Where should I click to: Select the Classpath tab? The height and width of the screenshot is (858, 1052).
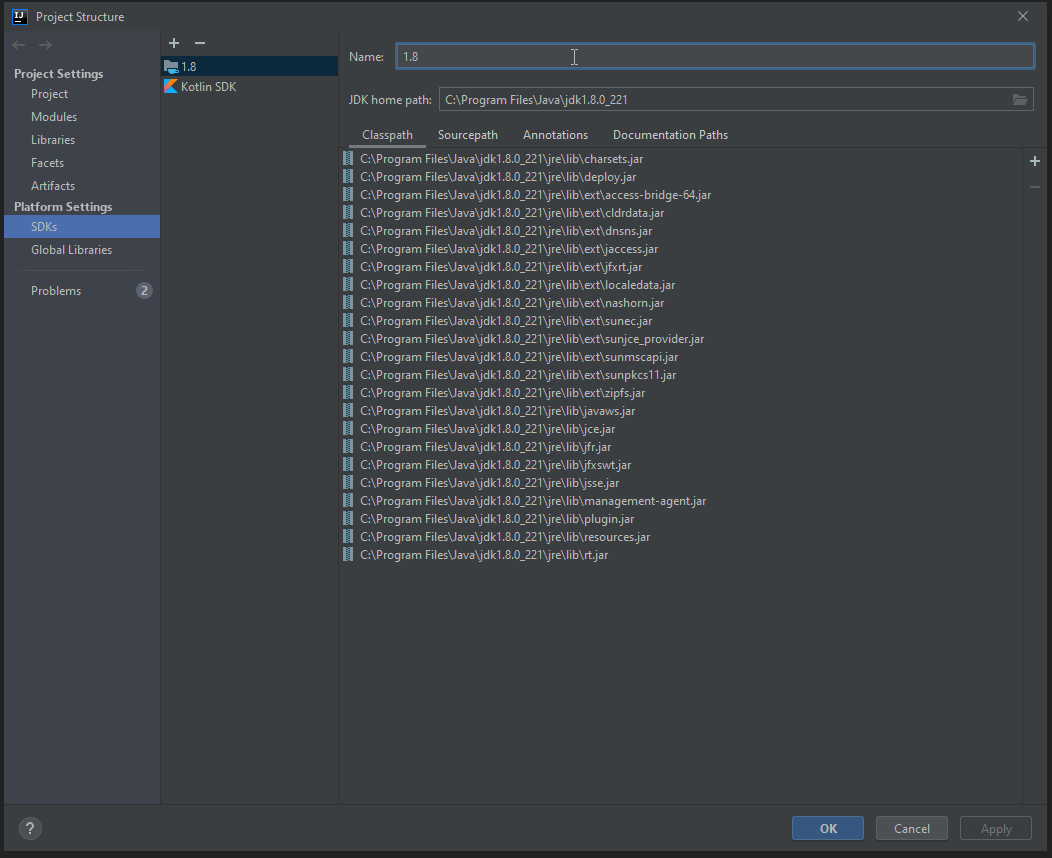click(387, 134)
